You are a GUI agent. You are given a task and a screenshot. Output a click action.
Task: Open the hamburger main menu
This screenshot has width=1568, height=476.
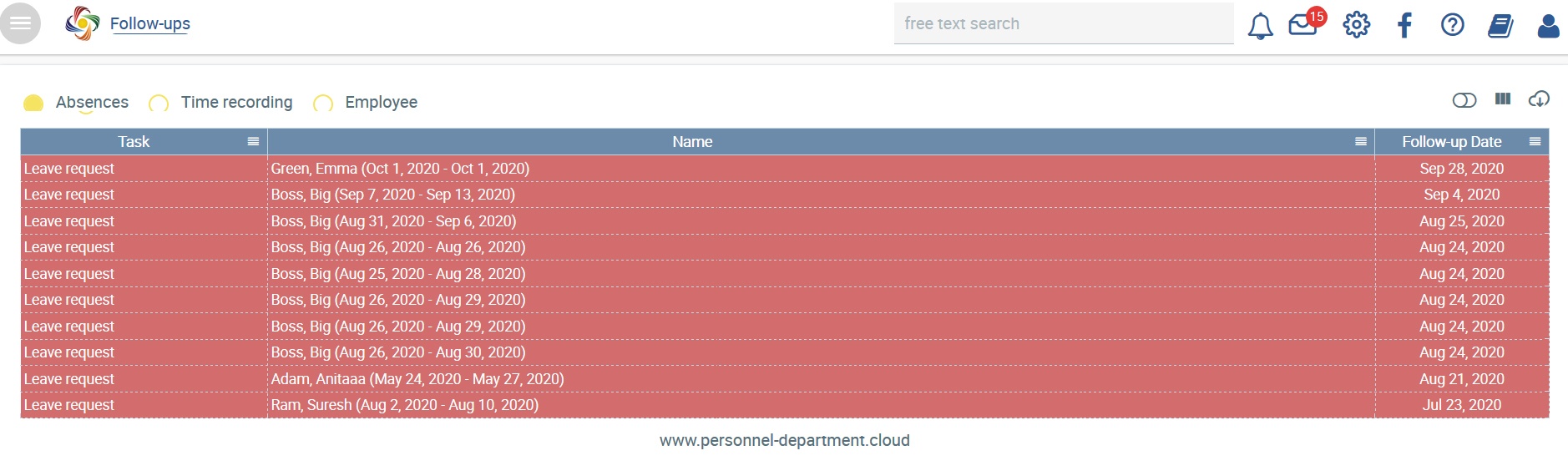[x=20, y=23]
